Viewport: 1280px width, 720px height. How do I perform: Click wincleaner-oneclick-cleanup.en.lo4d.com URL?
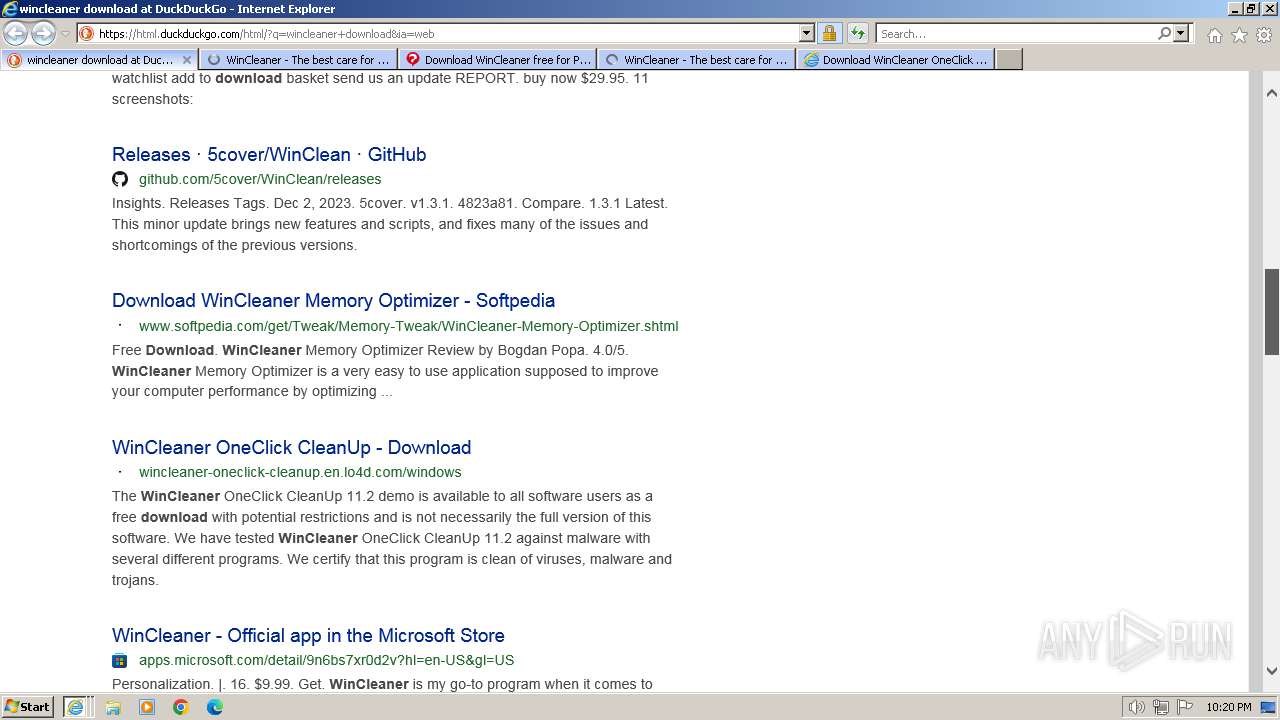coord(300,472)
